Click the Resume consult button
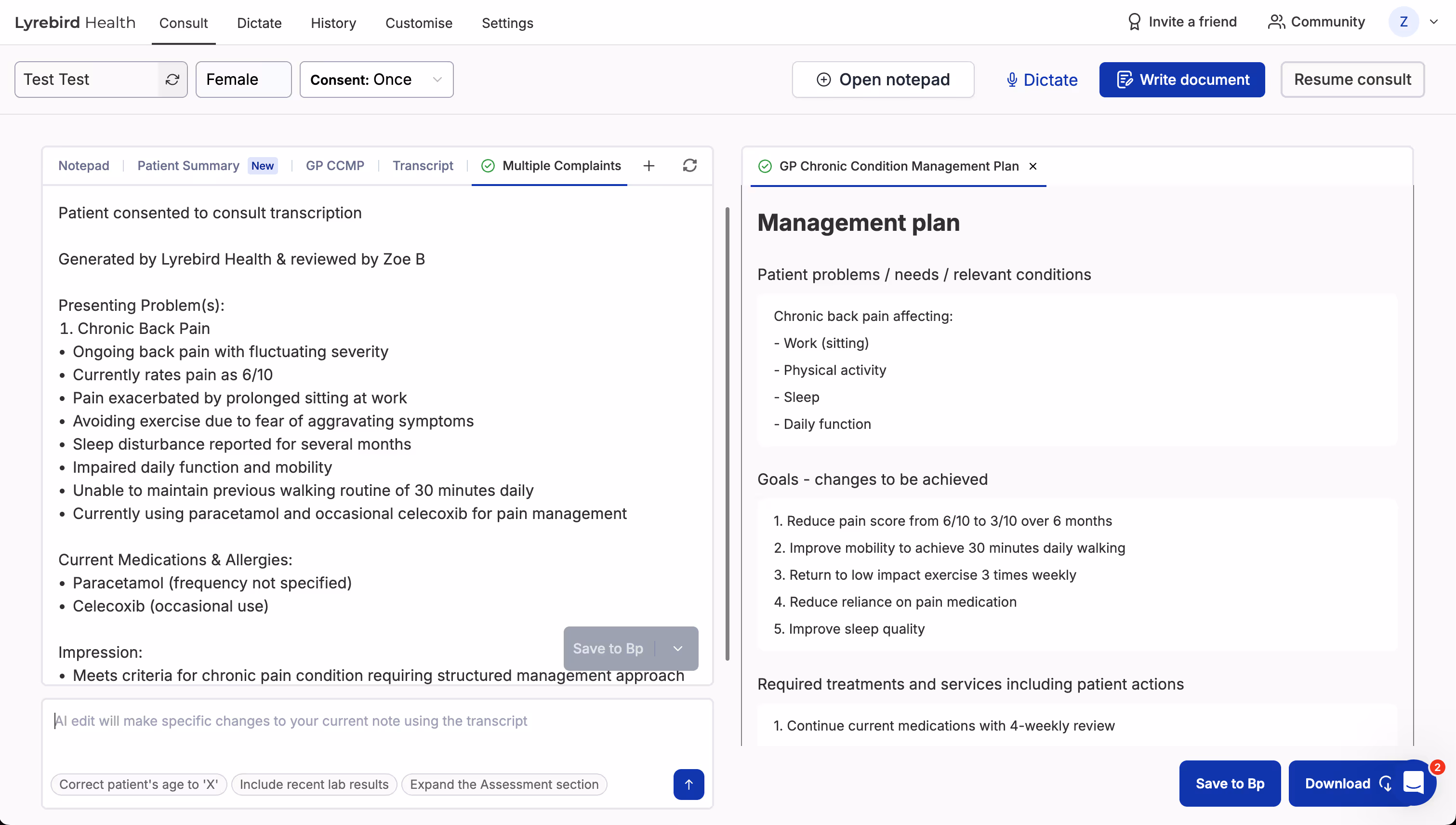Viewport: 1456px width, 825px height. pos(1352,80)
